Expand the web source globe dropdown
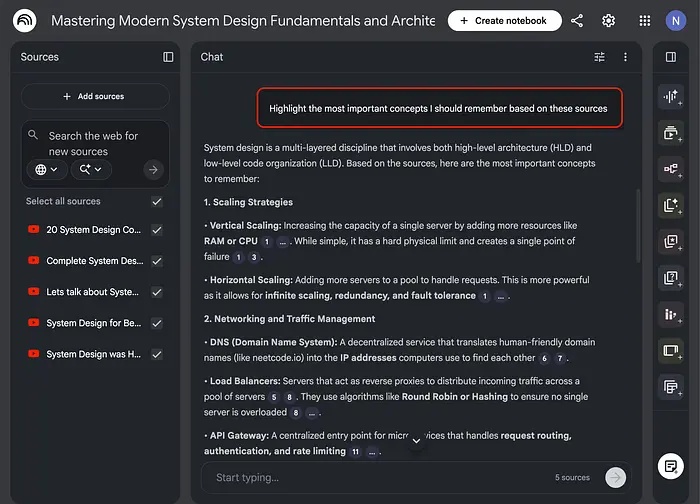Screen dimensions: 700x504 pos(46,170)
